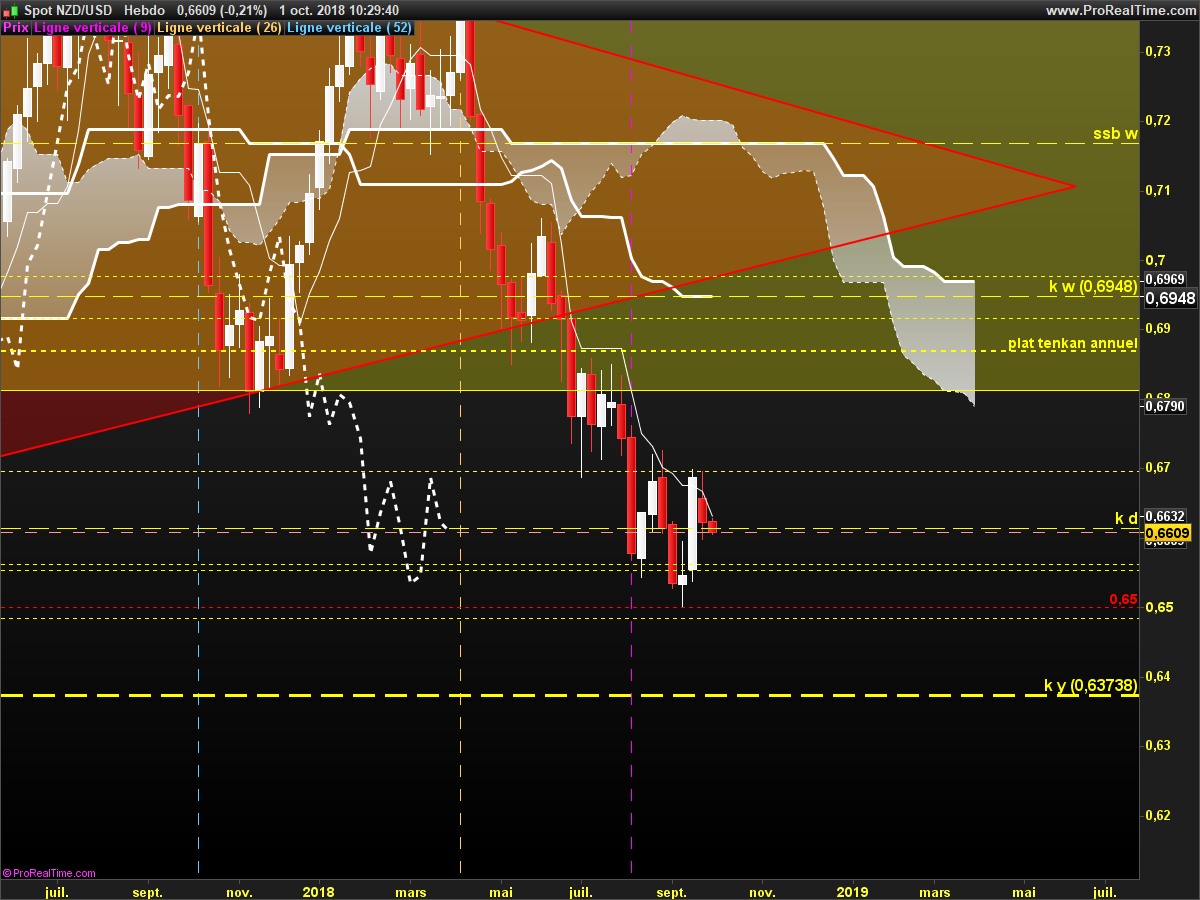Select the 'Ligne verticale (26)' label
Image resolution: width=1200 pixels, height=900 pixels.
pos(220,28)
